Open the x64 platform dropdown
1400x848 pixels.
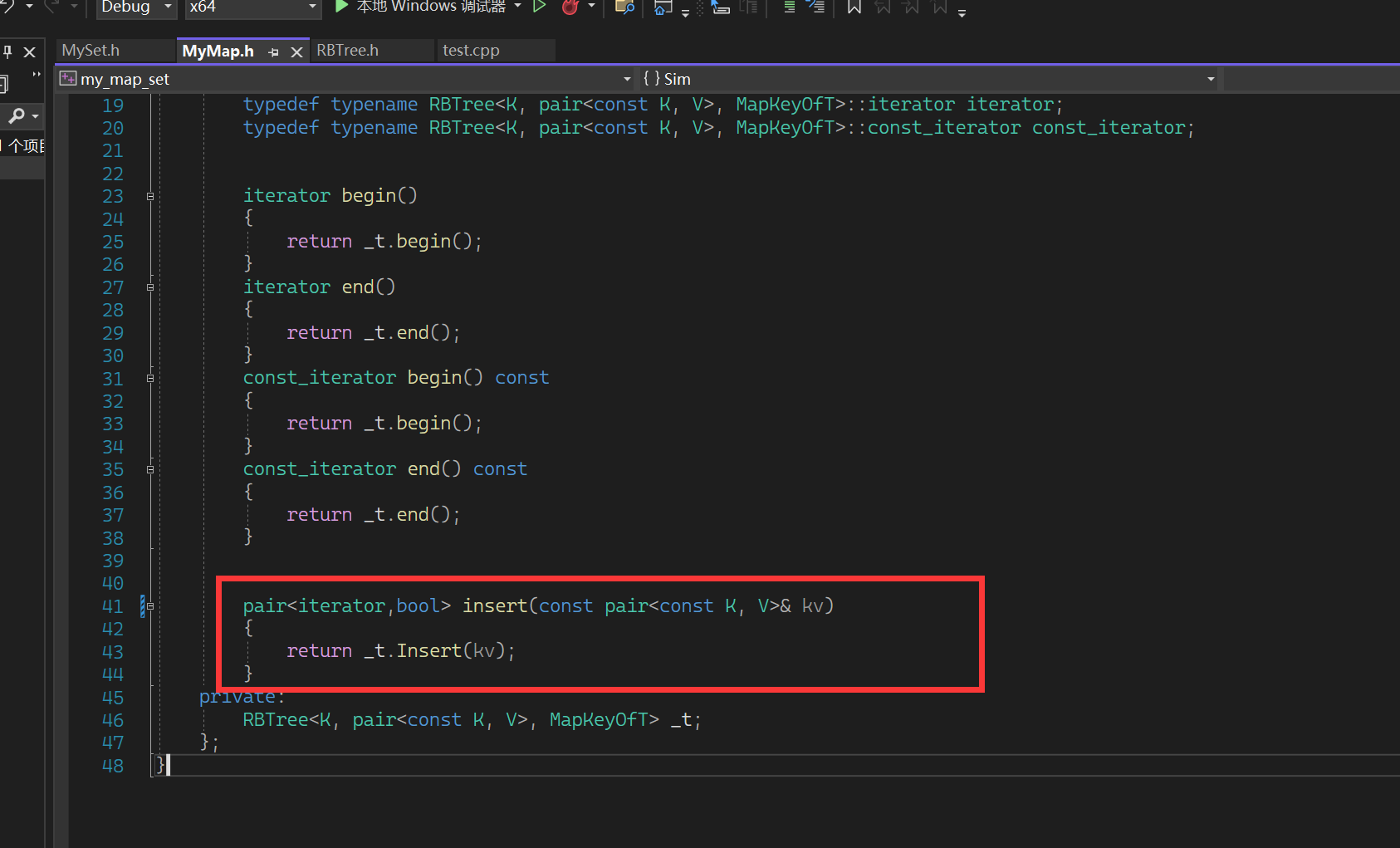(x=252, y=7)
